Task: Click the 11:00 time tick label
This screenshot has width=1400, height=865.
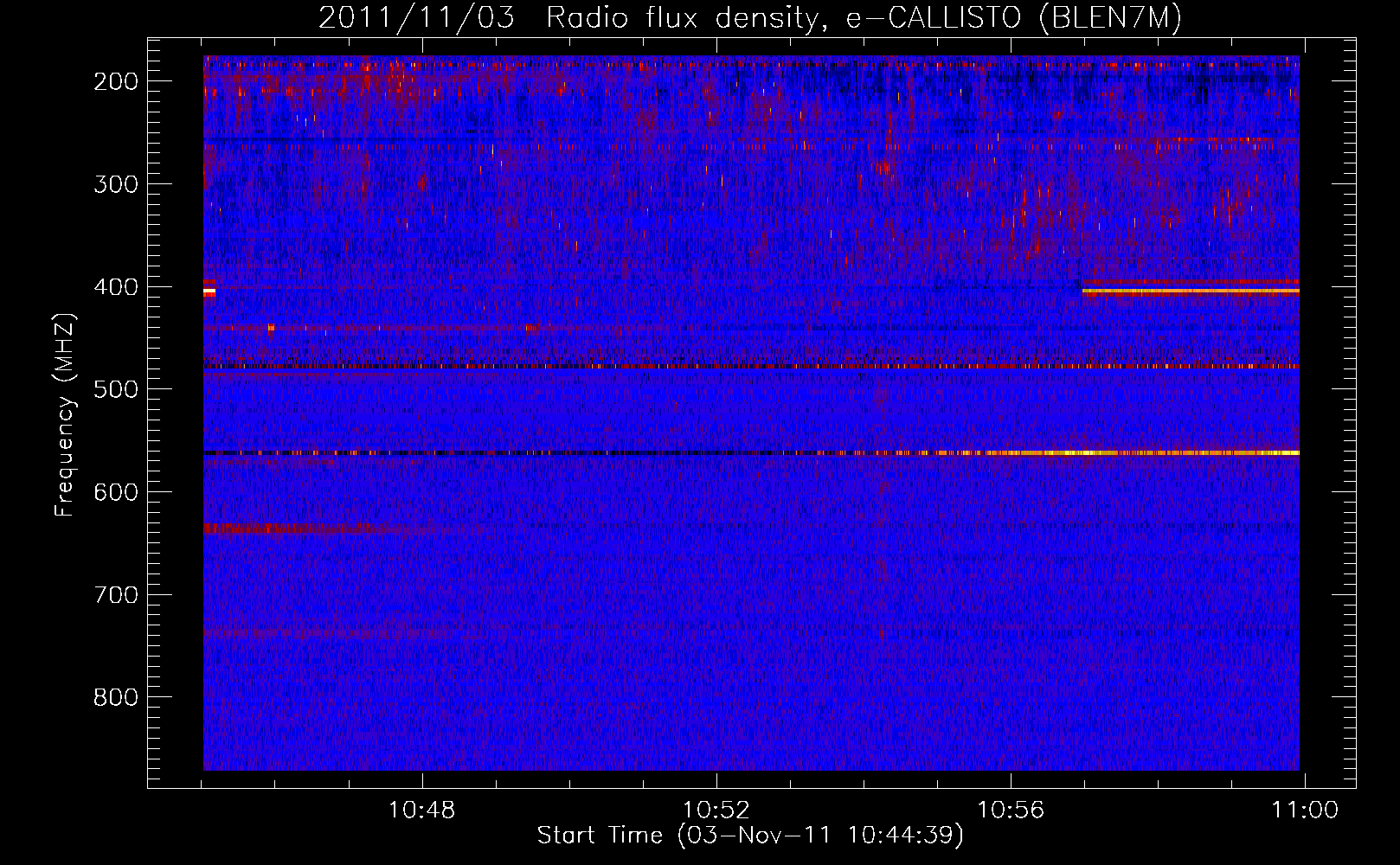Action: coord(1304,811)
